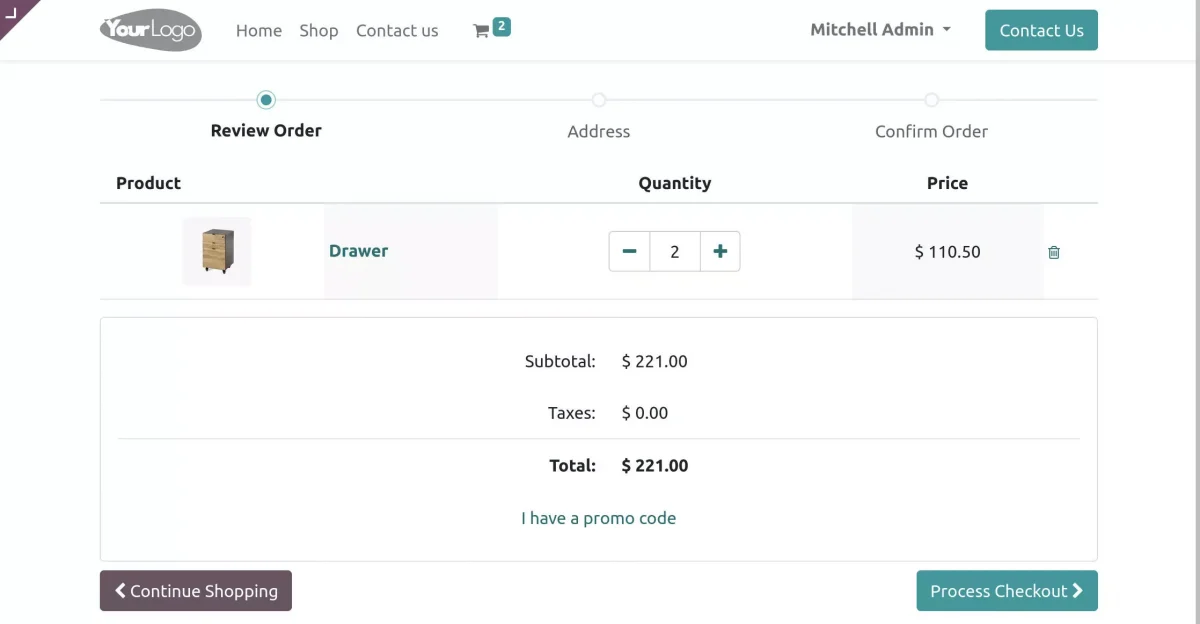The width and height of the screenshot is (1200, 624).
Task: Select the Confirm Order step indicator
Action: coord(931,100)
